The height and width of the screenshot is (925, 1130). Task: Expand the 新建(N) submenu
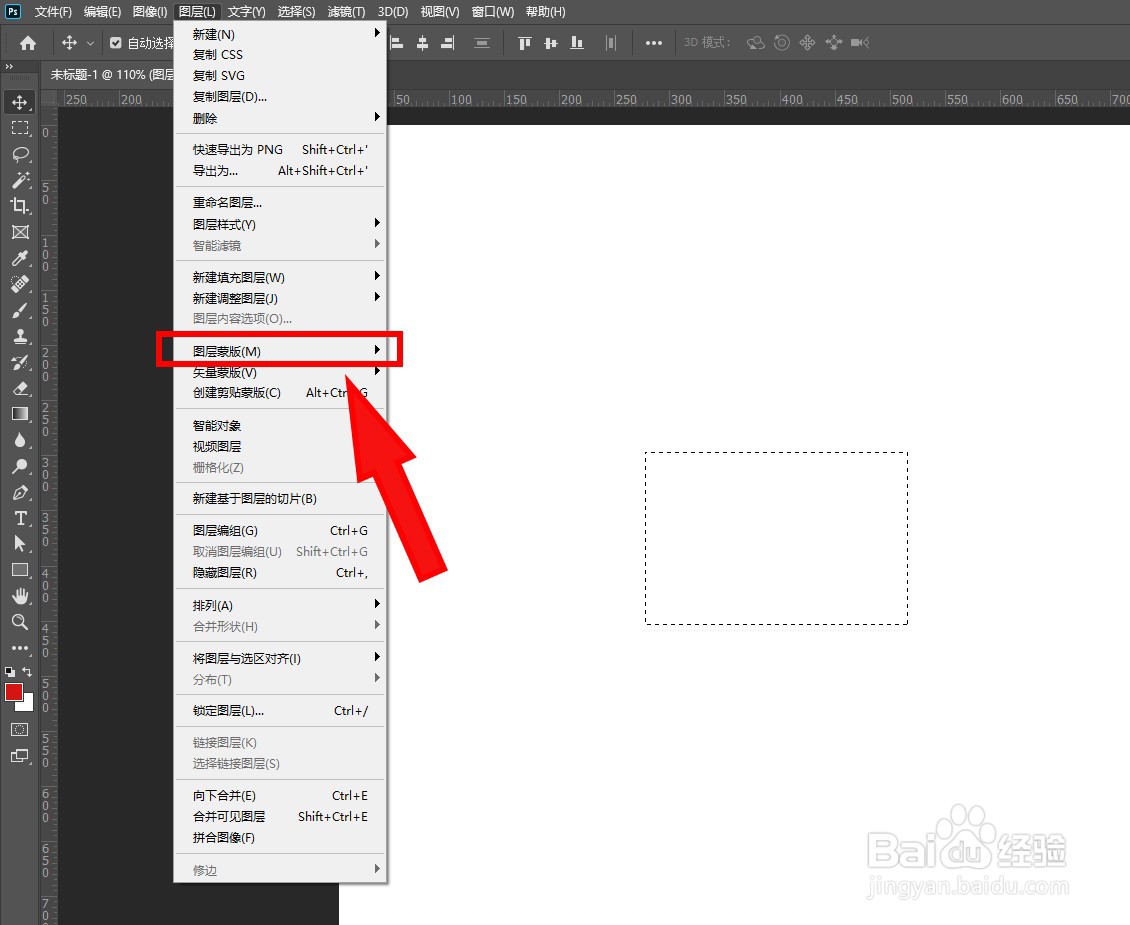click(x=280, y=34)
